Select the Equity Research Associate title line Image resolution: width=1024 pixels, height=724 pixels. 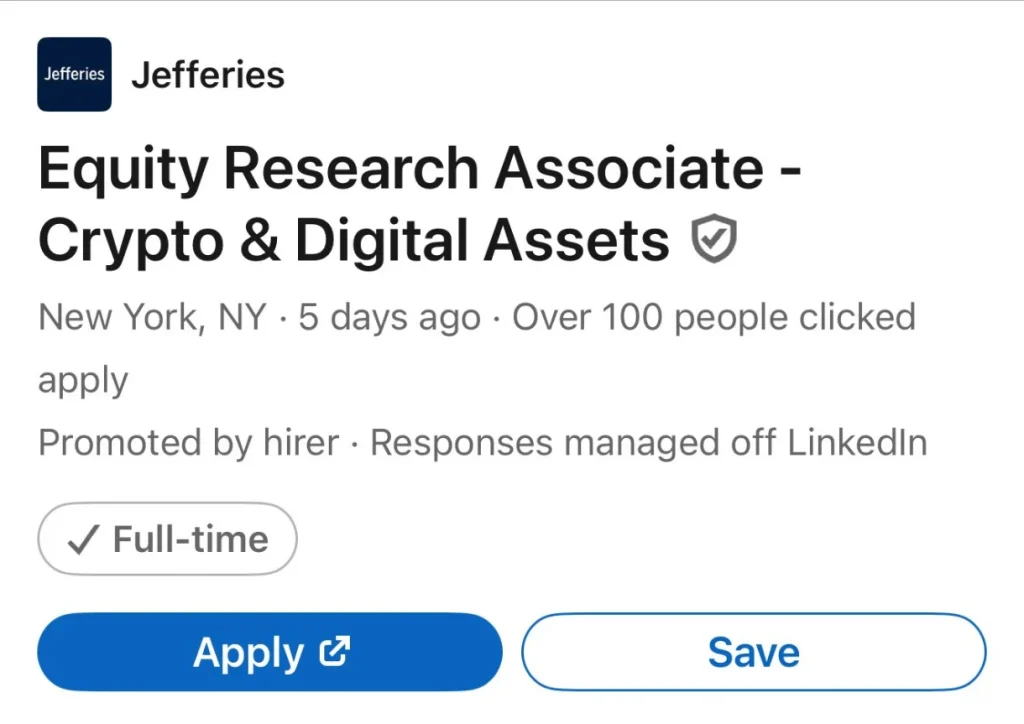[x=420, y=169]
